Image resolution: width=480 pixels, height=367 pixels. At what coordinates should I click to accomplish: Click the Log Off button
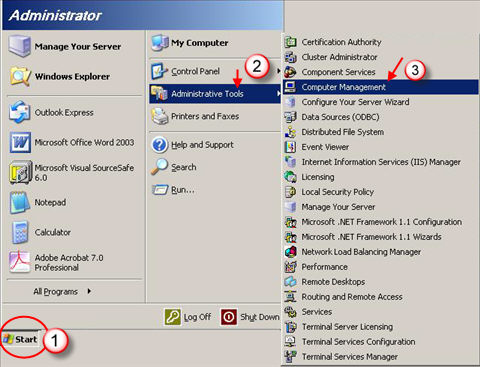pos(188,317)
